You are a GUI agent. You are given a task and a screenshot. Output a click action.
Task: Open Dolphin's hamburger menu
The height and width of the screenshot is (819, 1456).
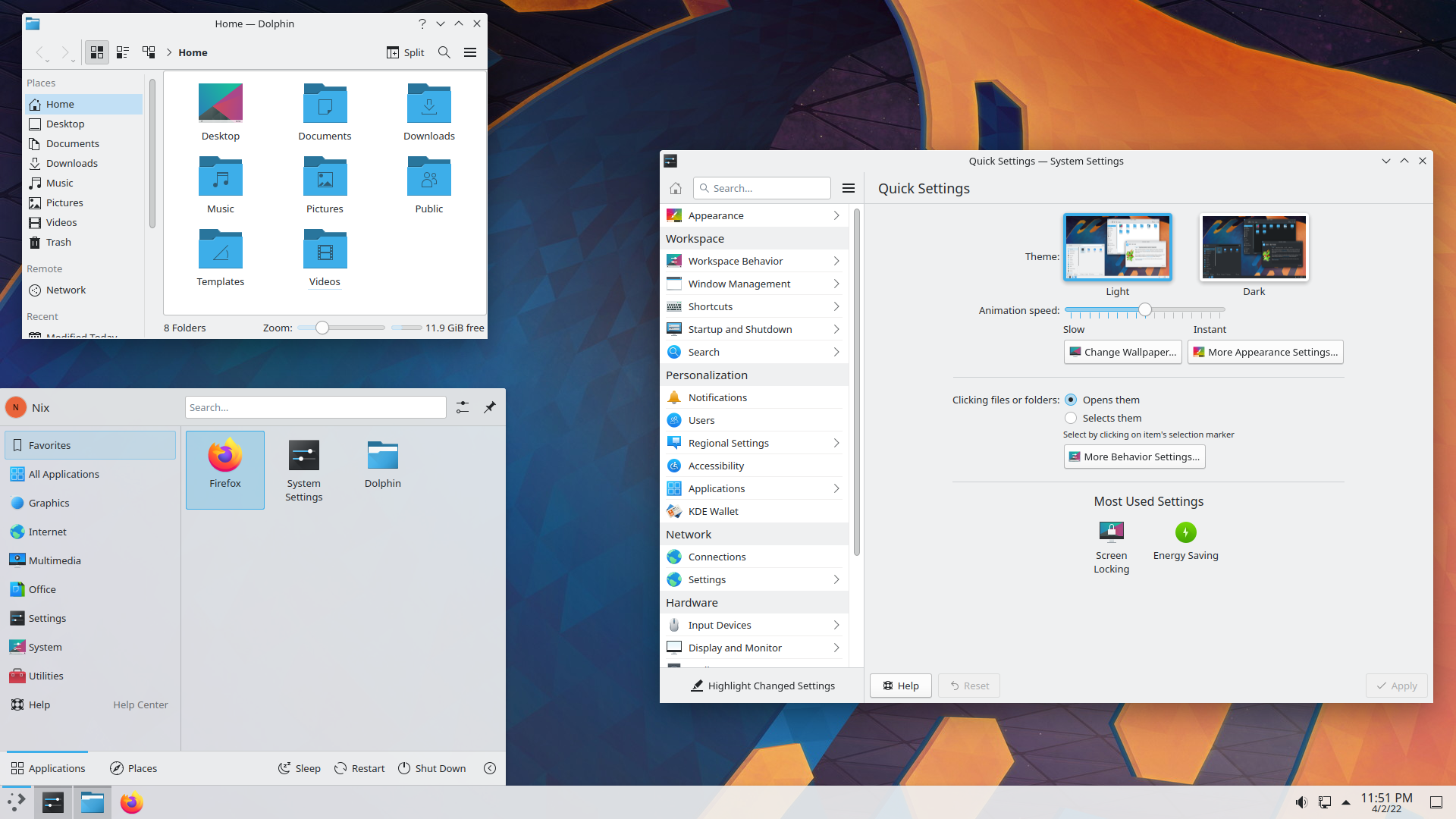(x=470, y=52)
